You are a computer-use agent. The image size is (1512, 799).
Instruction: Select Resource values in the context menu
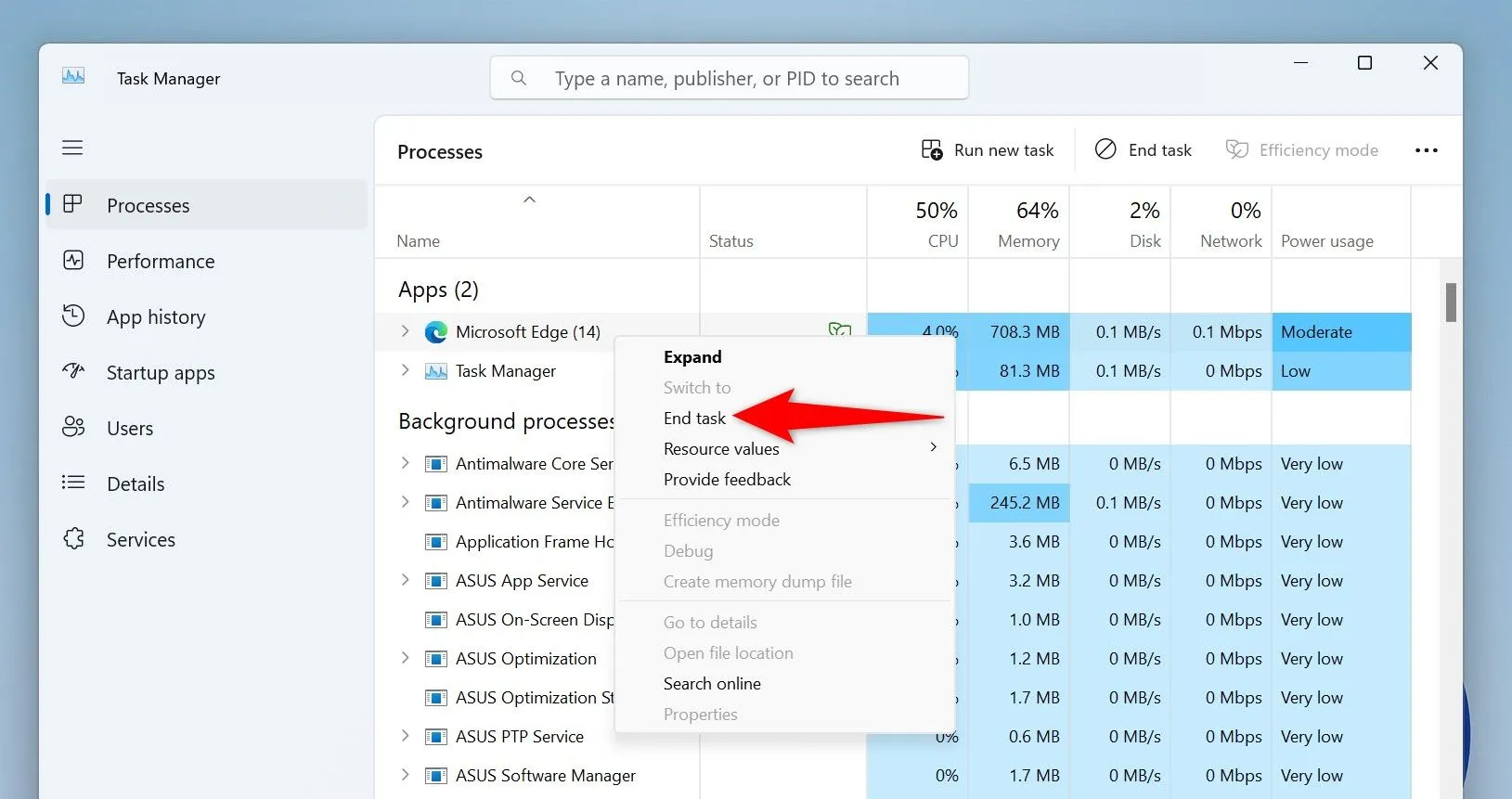[x=785, y=449]
